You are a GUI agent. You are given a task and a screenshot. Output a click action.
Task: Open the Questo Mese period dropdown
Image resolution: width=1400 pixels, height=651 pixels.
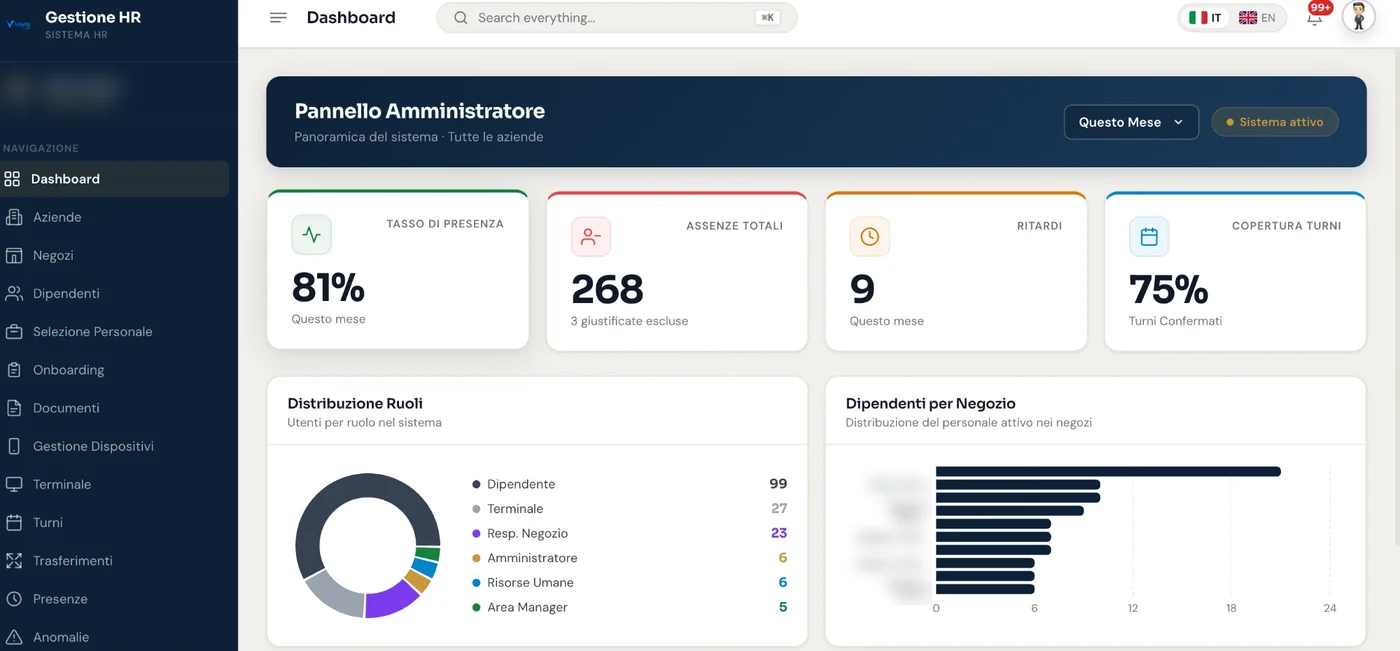1131,122
